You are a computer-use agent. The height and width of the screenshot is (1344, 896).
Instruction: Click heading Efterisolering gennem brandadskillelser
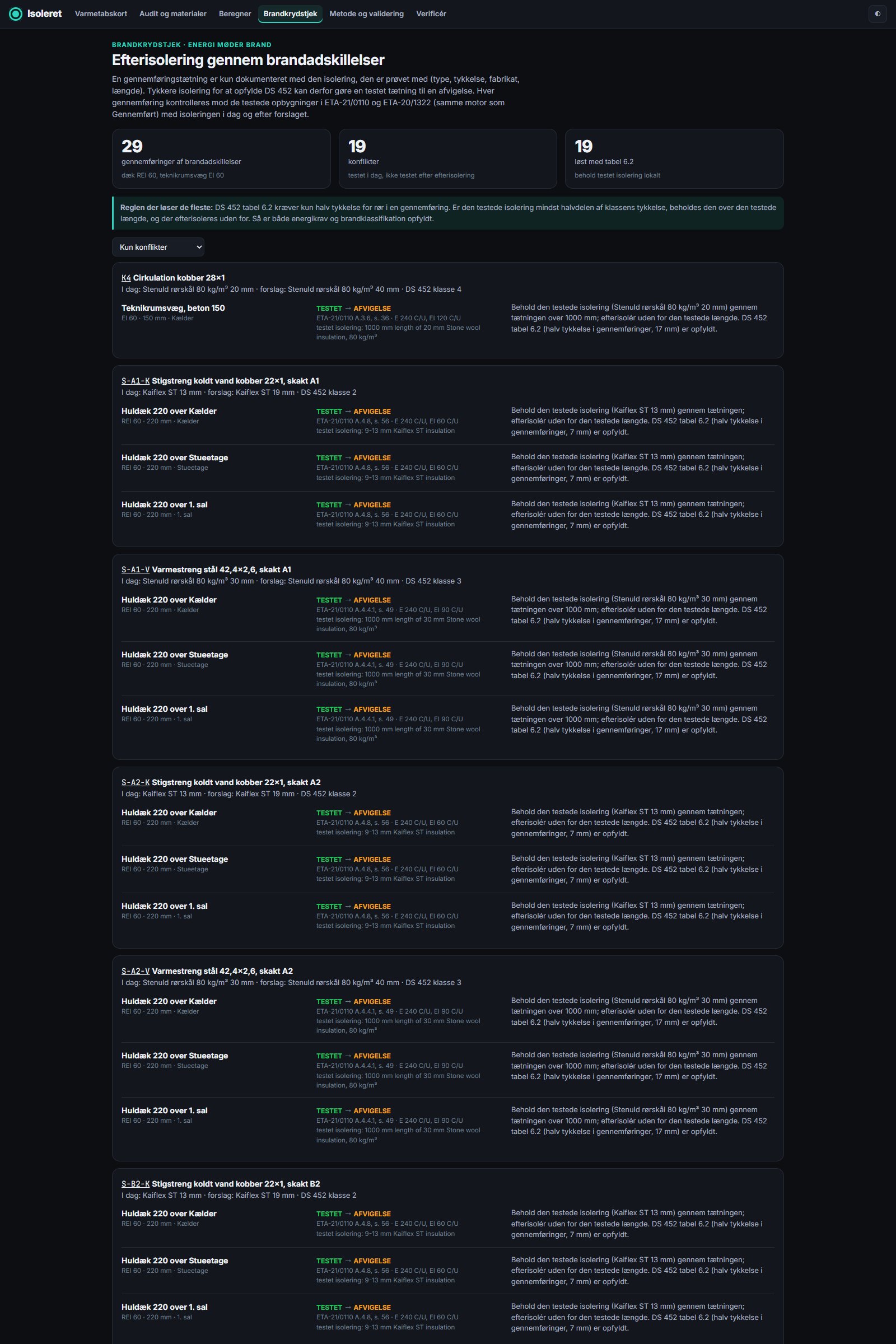tap(248, 60)
